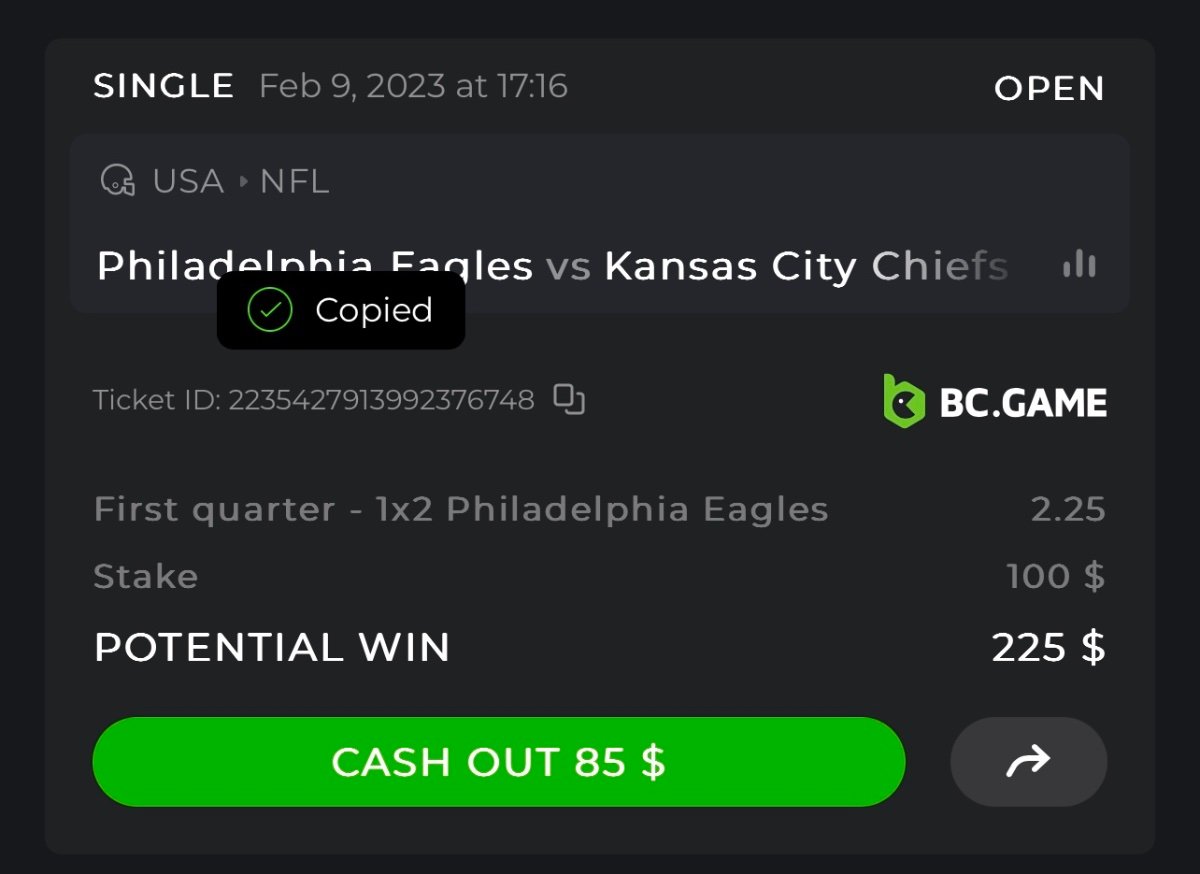Click the 2.25 odds value
The height and width of the screenshot is (874, 1200).
(x=1068, y=509)
